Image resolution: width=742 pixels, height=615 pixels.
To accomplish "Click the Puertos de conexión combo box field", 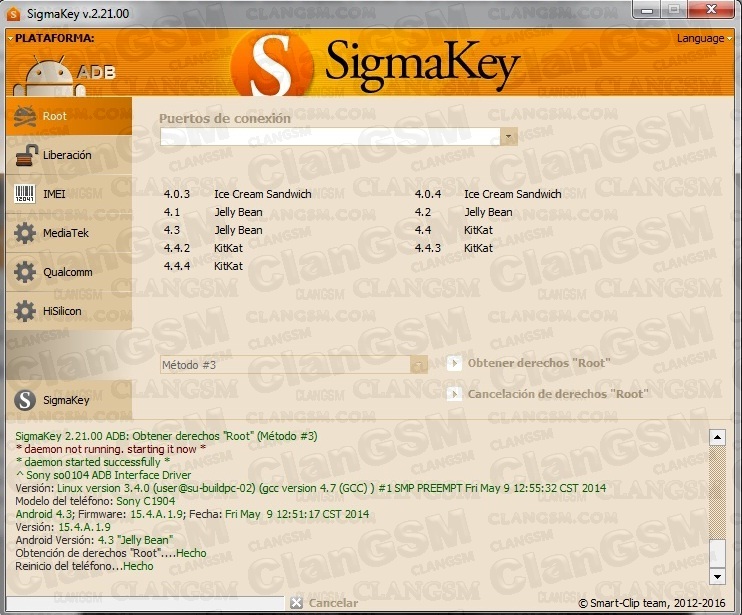I will pyautogui.click(x=338, y=137).
